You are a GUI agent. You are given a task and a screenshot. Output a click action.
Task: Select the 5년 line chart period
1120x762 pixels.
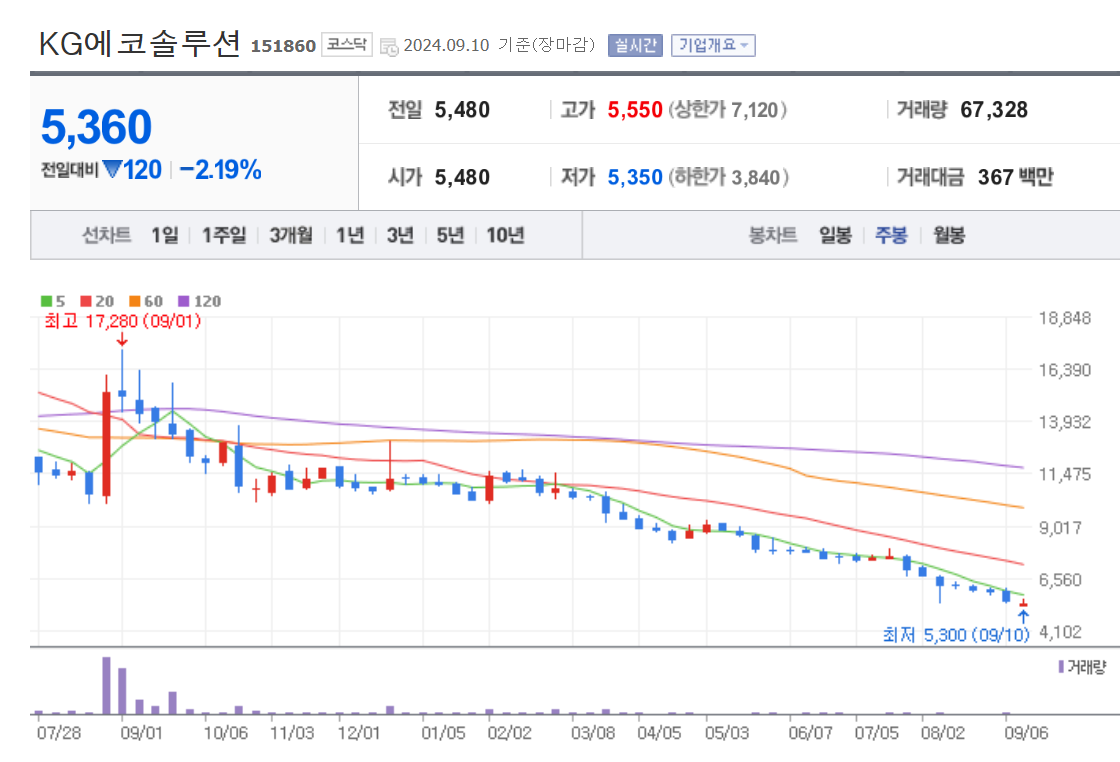tap(450, 235)
